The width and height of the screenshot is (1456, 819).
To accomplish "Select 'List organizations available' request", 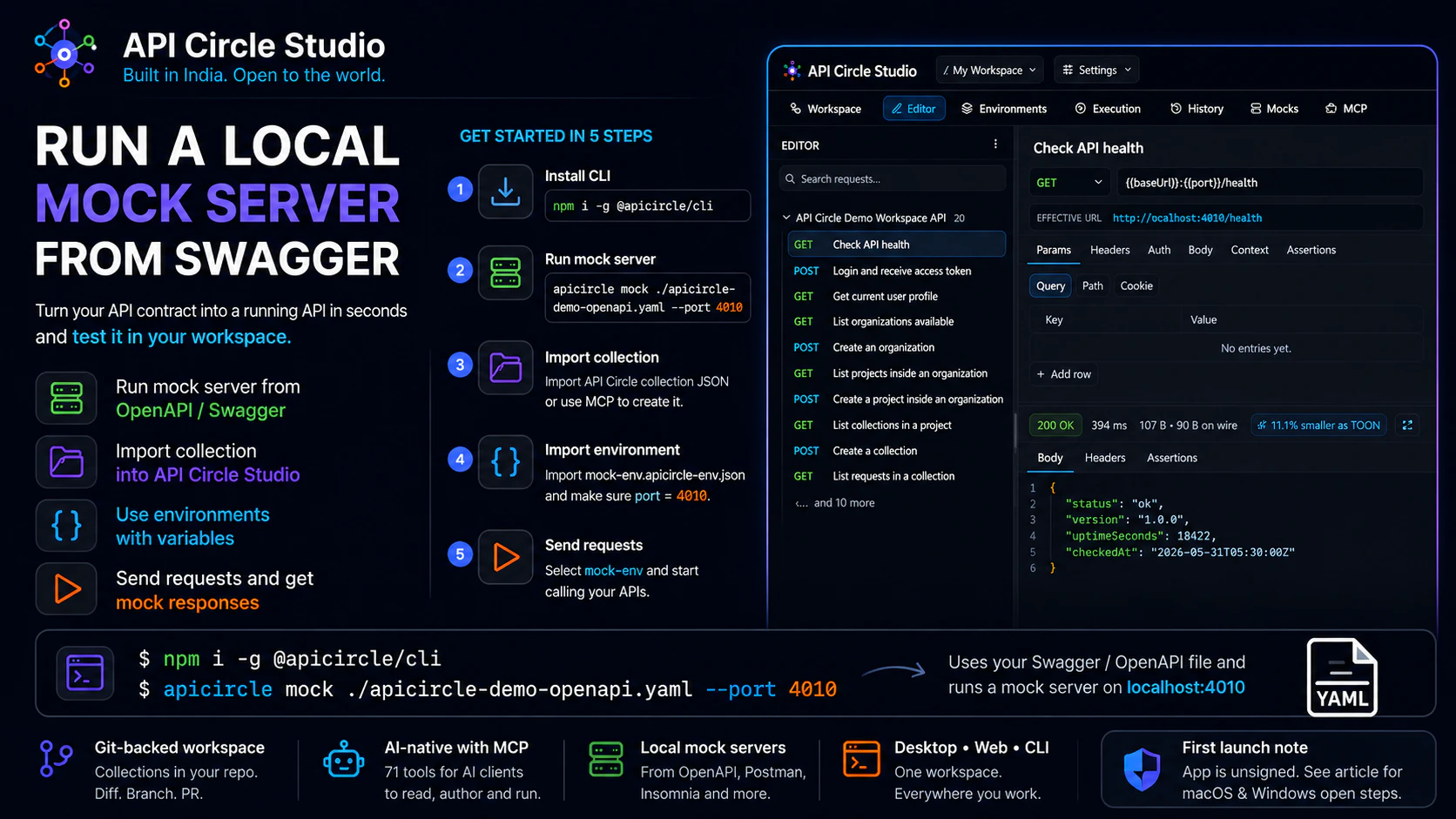I will coord(897,322).
